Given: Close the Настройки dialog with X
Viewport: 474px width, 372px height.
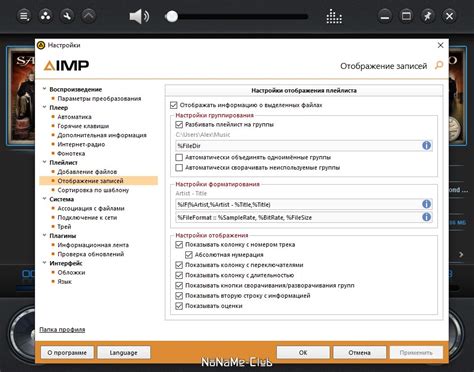Looking at the screenshot, I should (440, 45).
